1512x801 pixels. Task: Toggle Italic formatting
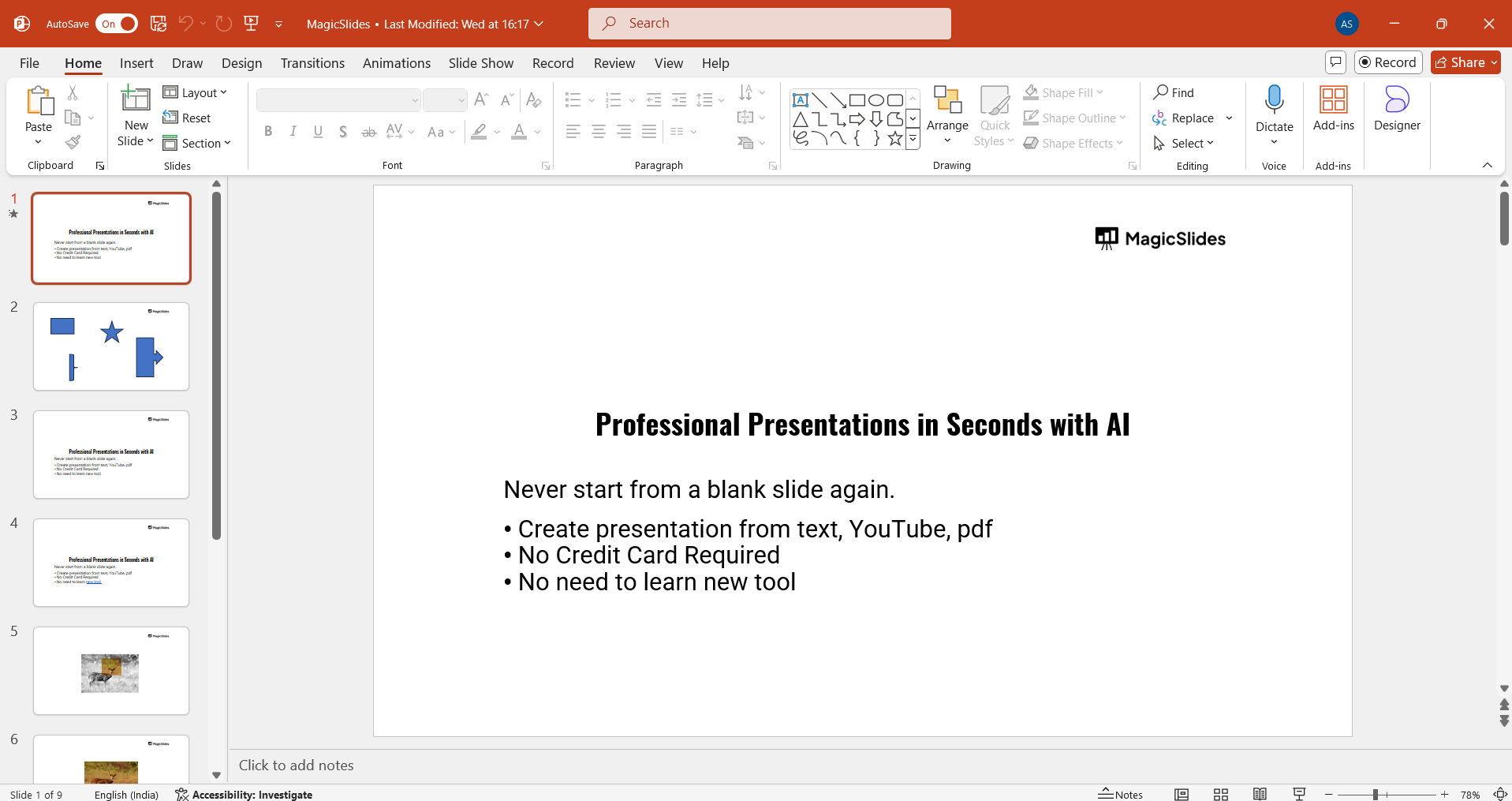tap(293, 132)
